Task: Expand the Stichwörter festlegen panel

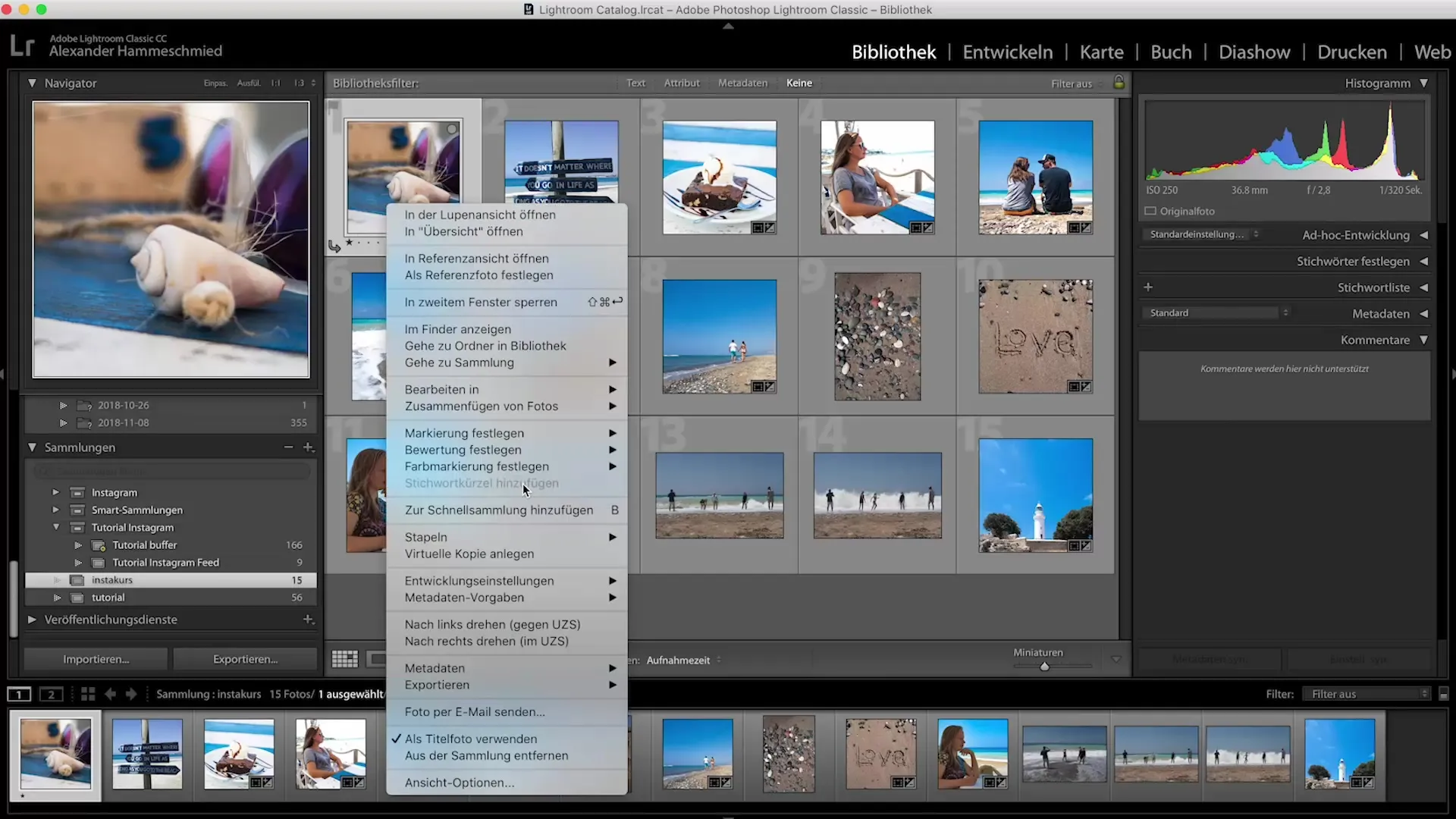Action: coord(1423,262)
